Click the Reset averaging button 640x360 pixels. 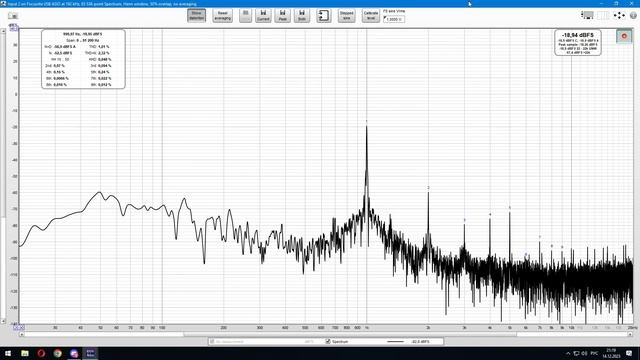click(x=222, y=16)
